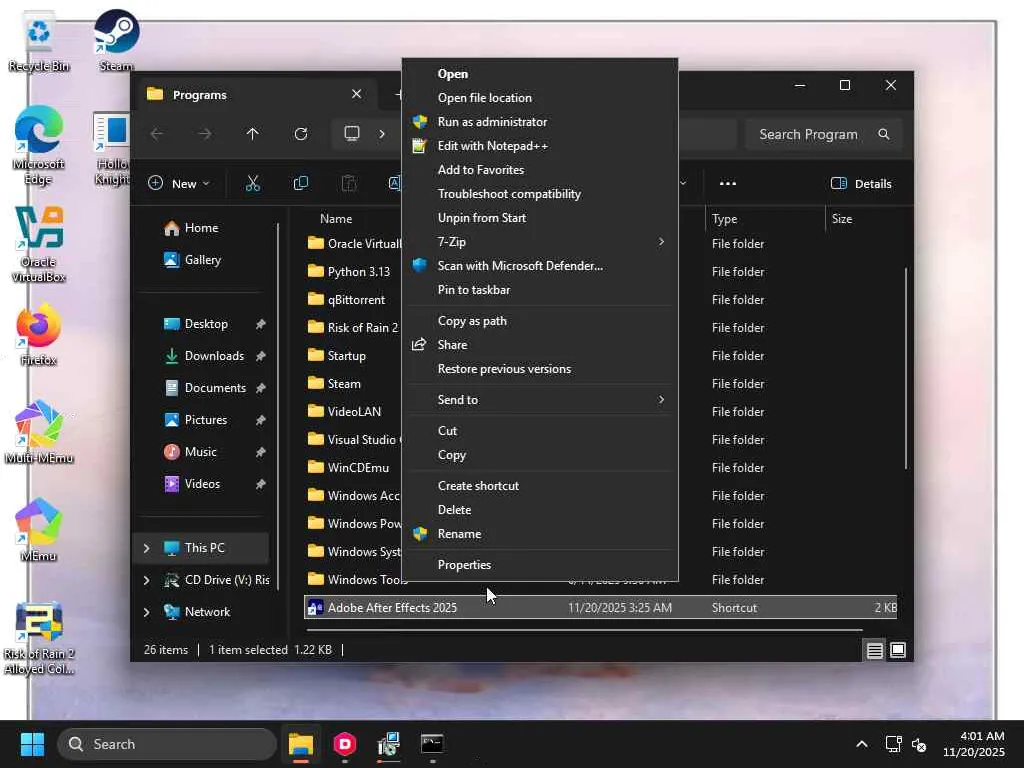Show hidden system tray icons

[x=862, y=744]
